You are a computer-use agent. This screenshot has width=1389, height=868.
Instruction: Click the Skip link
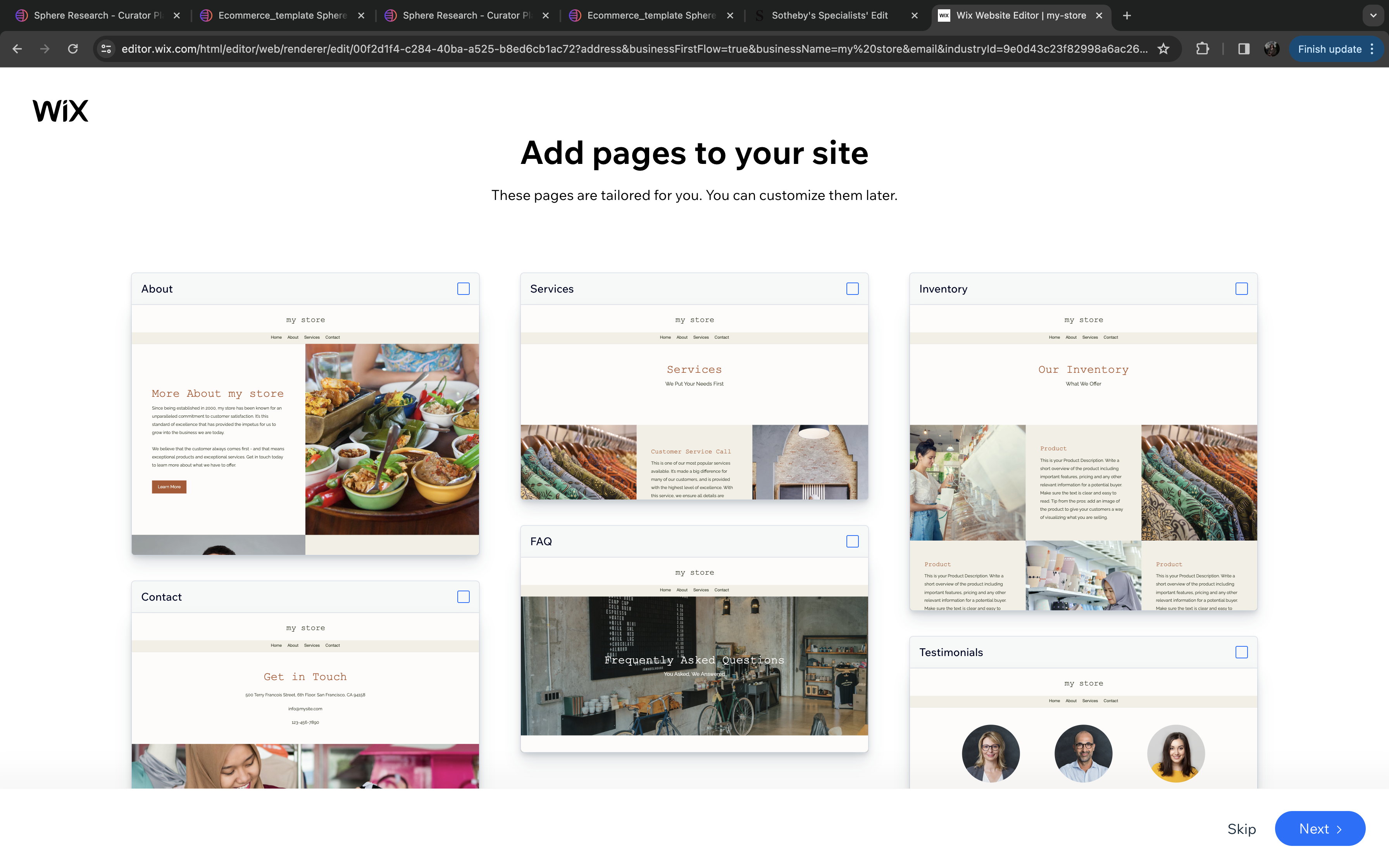[x=1241, y=828]
